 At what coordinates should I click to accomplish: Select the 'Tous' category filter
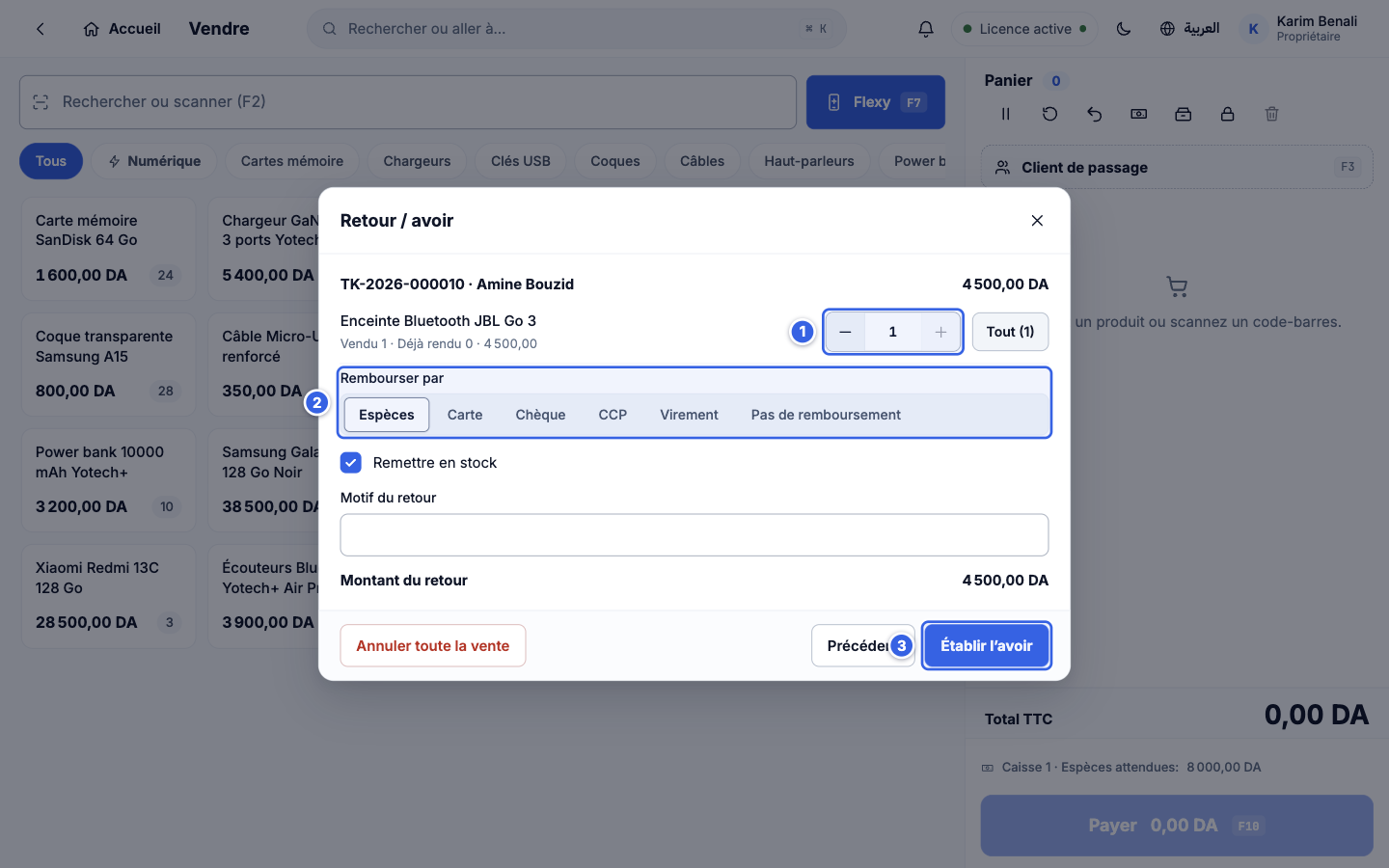tap(51, 161)
